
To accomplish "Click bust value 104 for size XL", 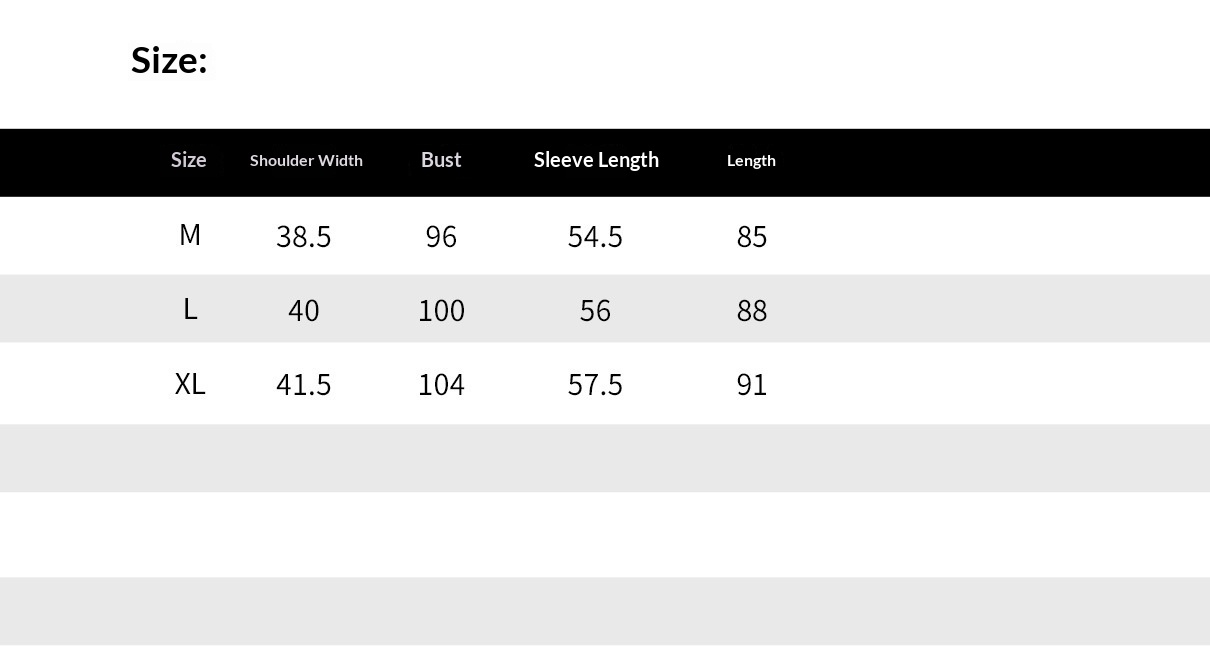I will (x=441, y=384).
